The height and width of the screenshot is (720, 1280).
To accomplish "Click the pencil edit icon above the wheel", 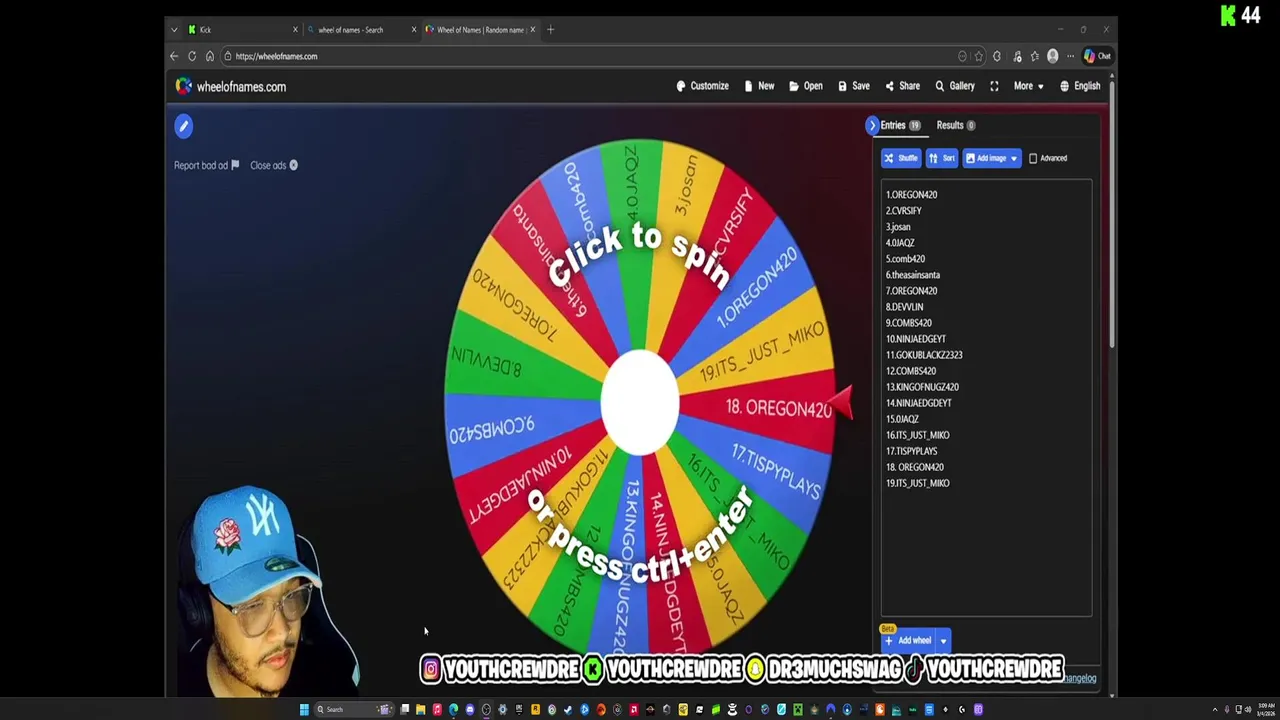I will point(183,126).
